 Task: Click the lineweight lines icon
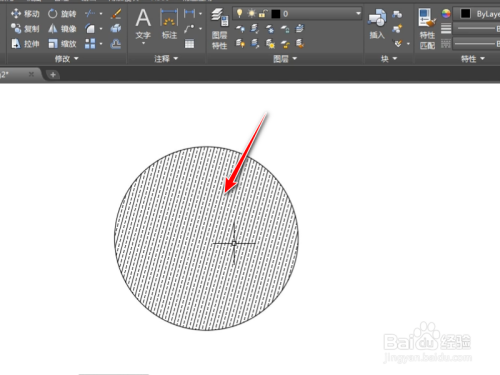tap(446, 29)
